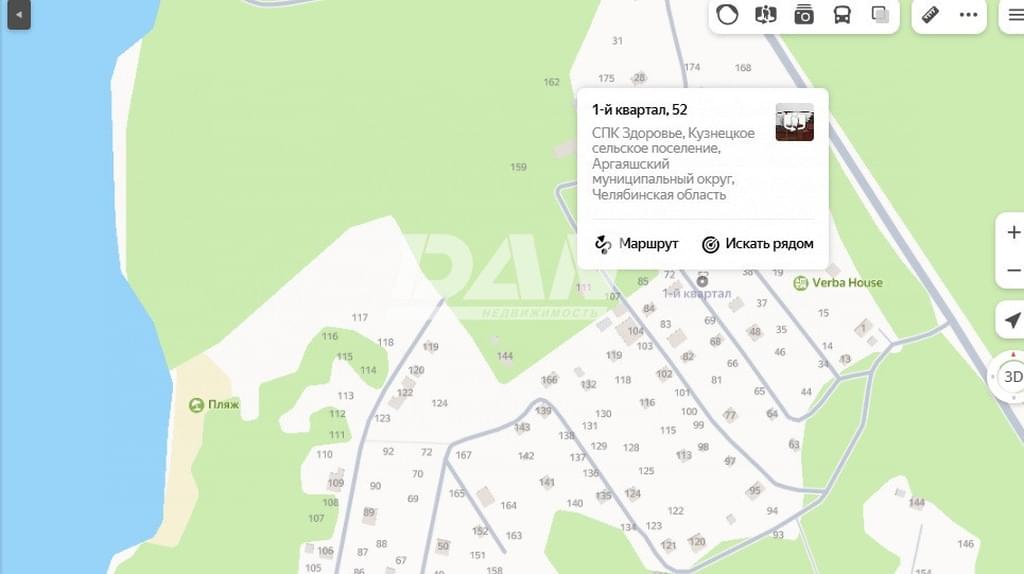1024x574 pixels.
Task: Locate my position with arrow icon
Action: [x=1012, y=320]
